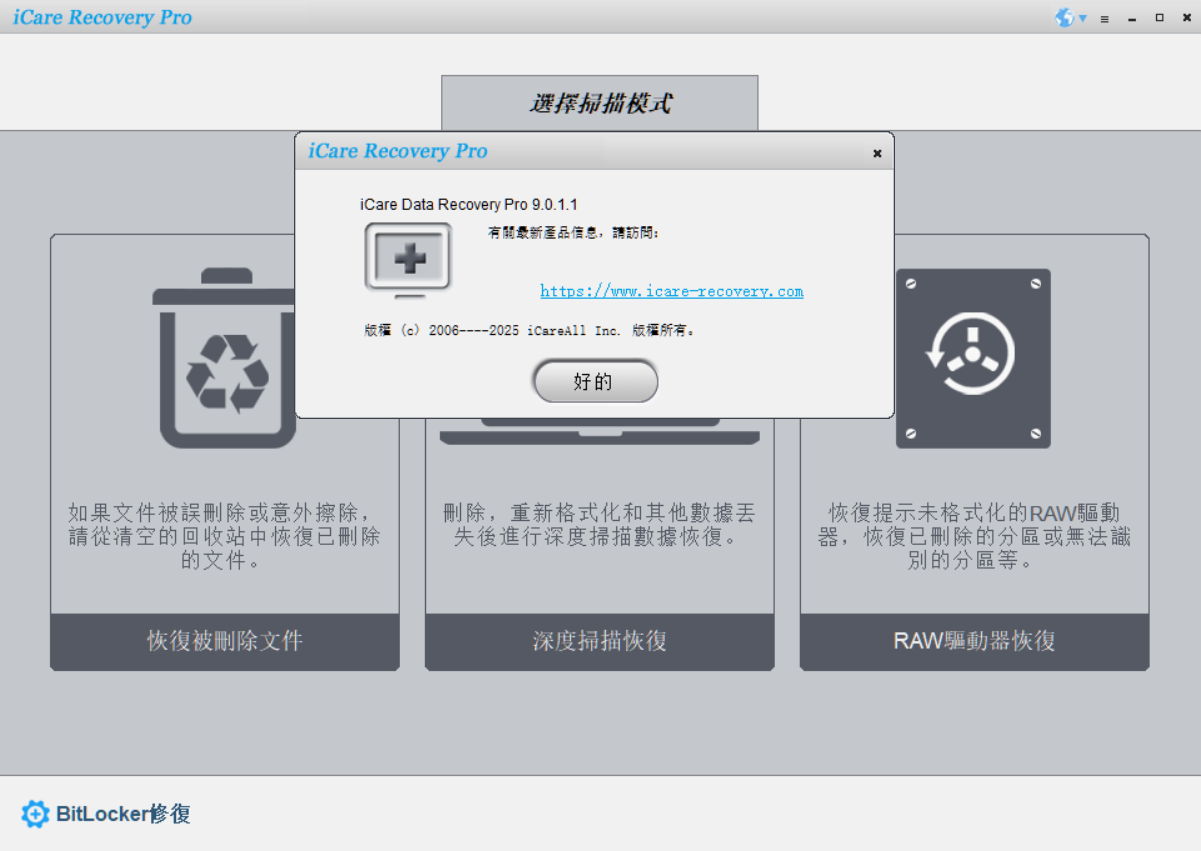
Task: Maximize the iCare Recovery Pro main window
Action: (1159, 18)
